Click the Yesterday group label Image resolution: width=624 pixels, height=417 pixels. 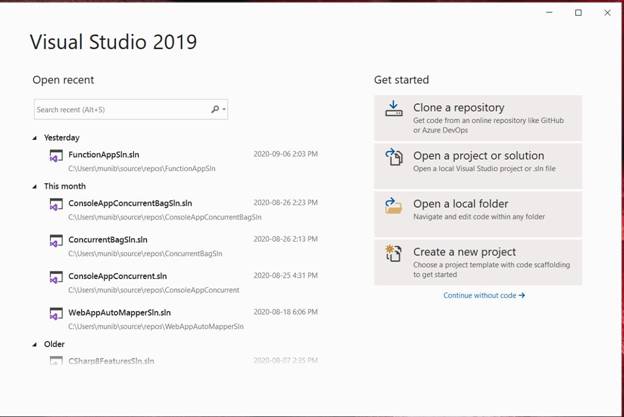click(62, 138)
